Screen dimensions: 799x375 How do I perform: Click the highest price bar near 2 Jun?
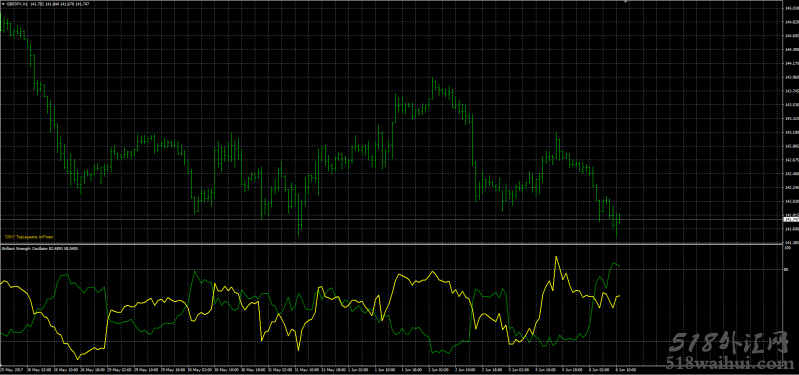pyautogui.click(x=433, y=88)
